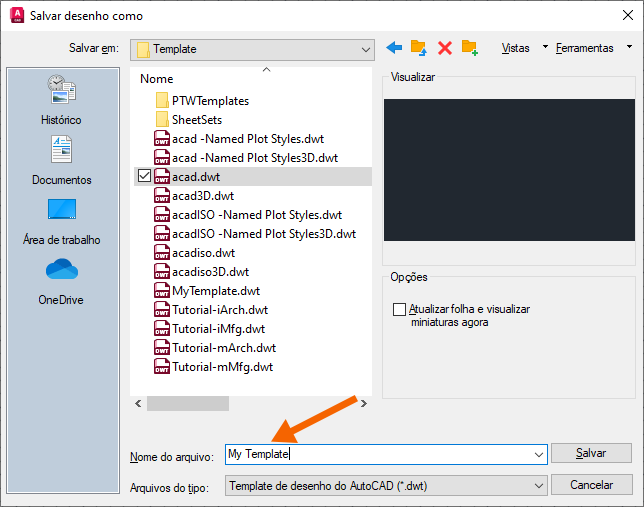The image size is (644, 507).
Task: Click the horizontal scrollbar right arrow
Action: point(363,403)
